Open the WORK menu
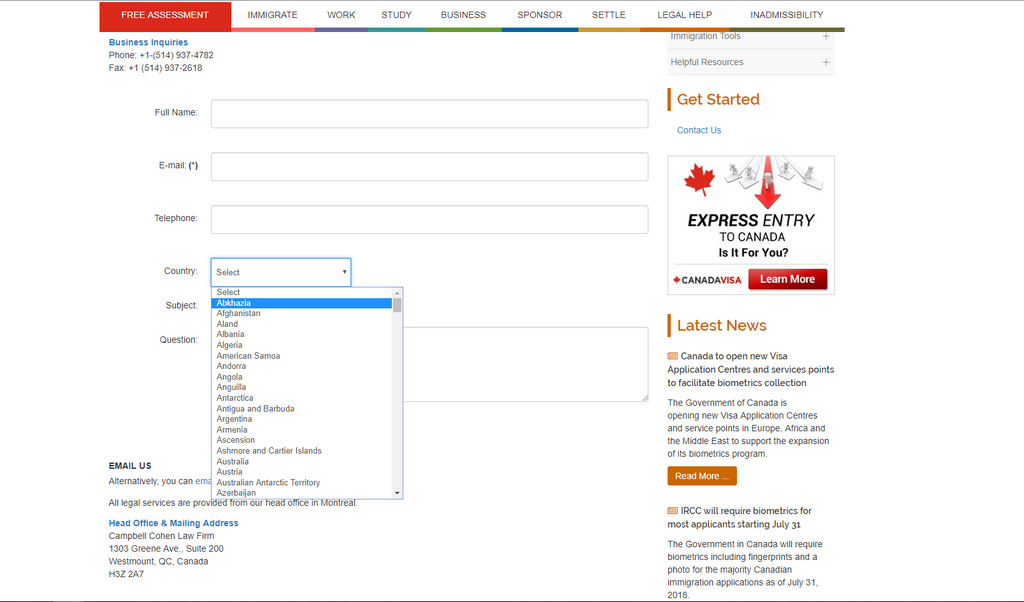This screenshot has width=1024, height=602. (x=341, y=15)
